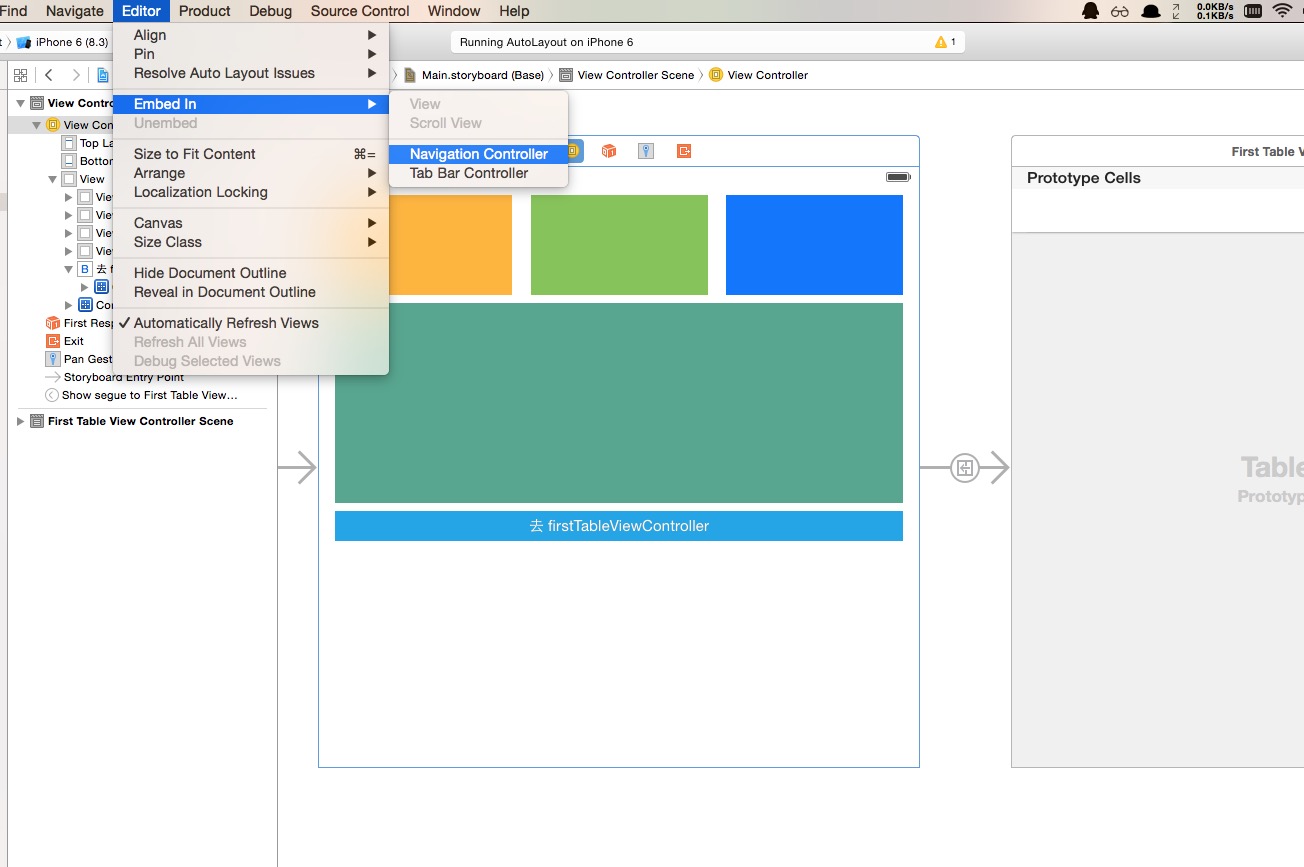
Task: Click the First Responder cube icon in the scene dock
Action: click(x=608, y=151)
